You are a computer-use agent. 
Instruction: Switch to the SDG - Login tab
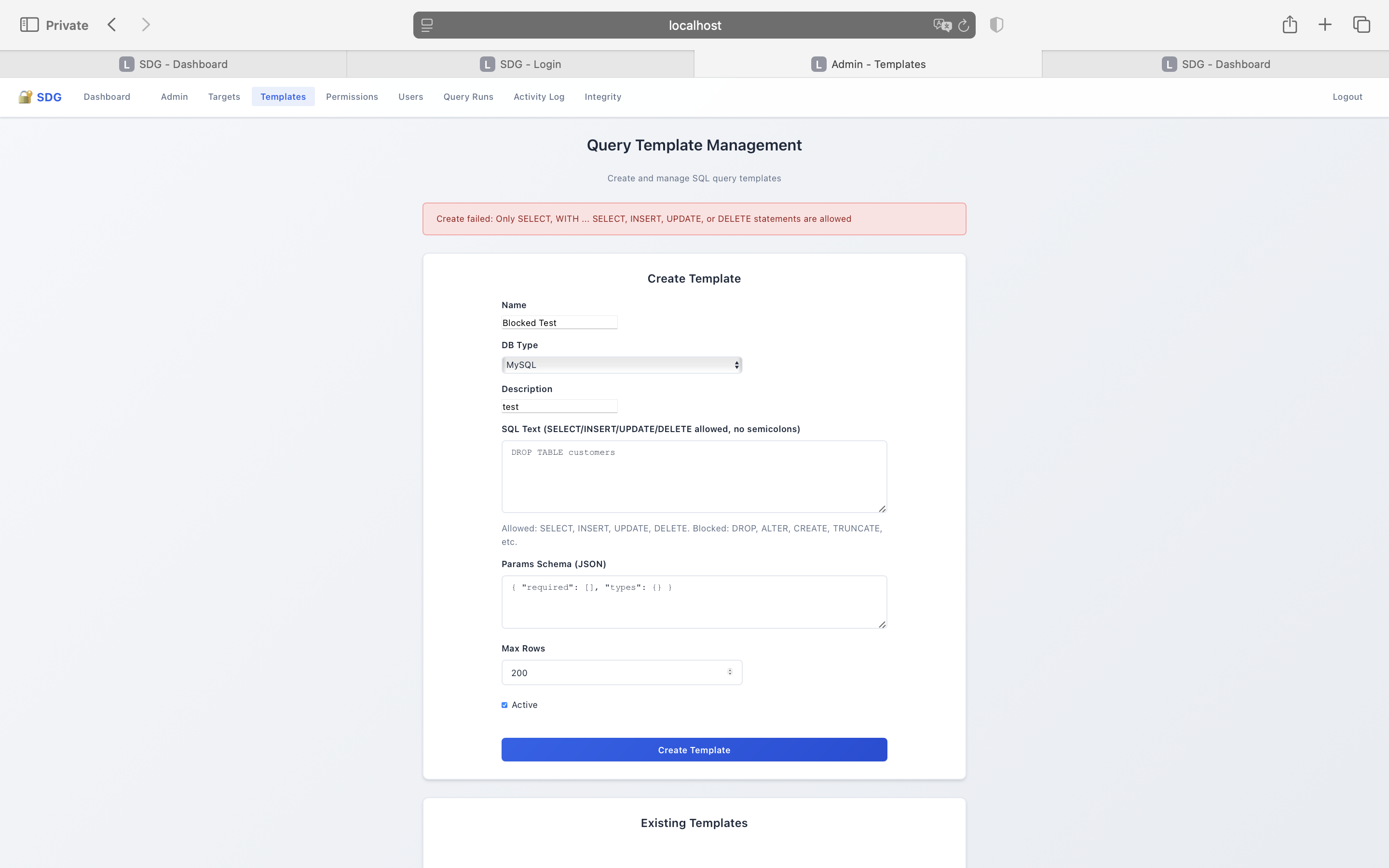tap(520, 64)
